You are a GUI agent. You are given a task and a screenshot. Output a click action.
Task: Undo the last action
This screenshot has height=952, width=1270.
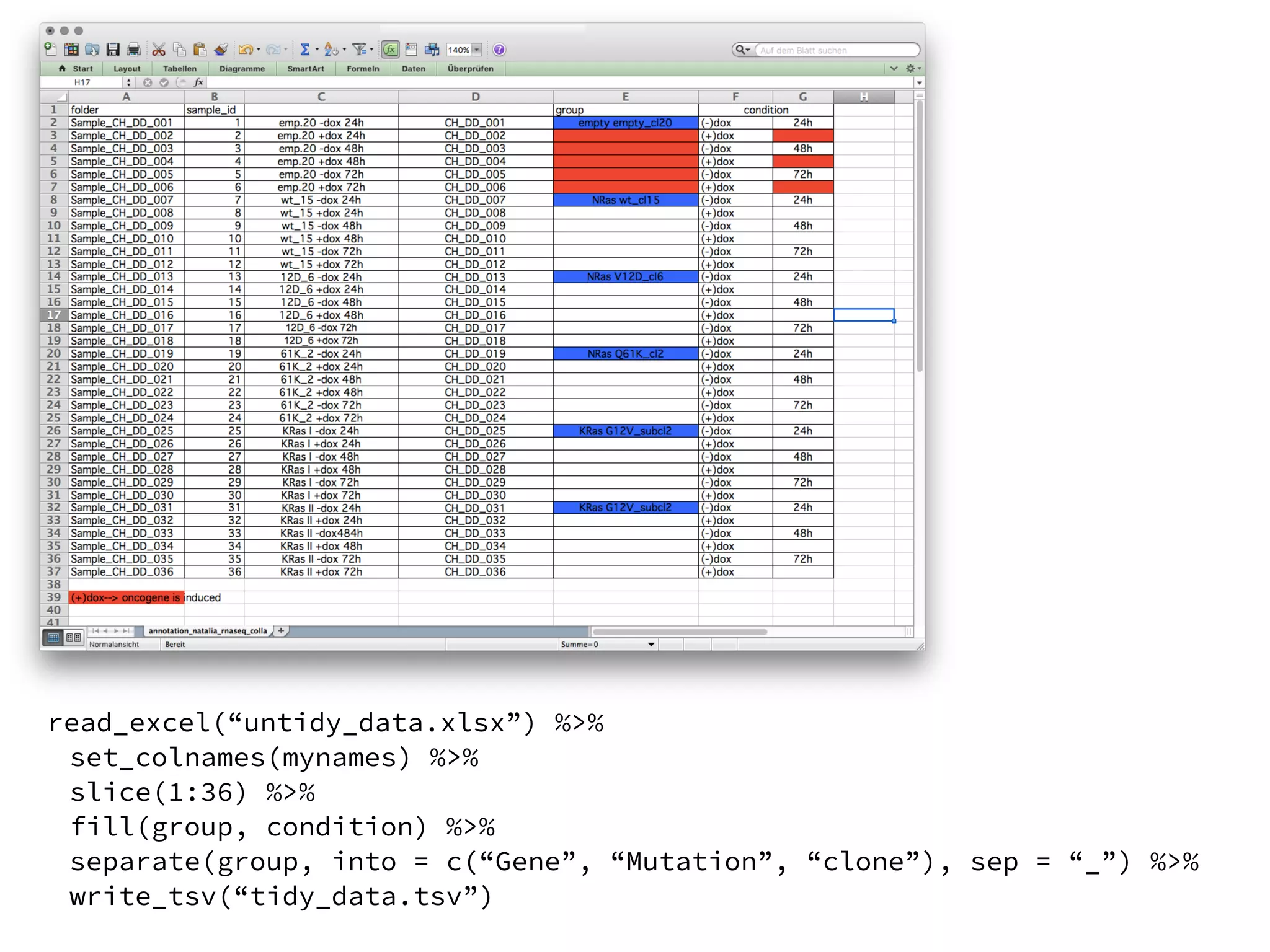[246, 50]
